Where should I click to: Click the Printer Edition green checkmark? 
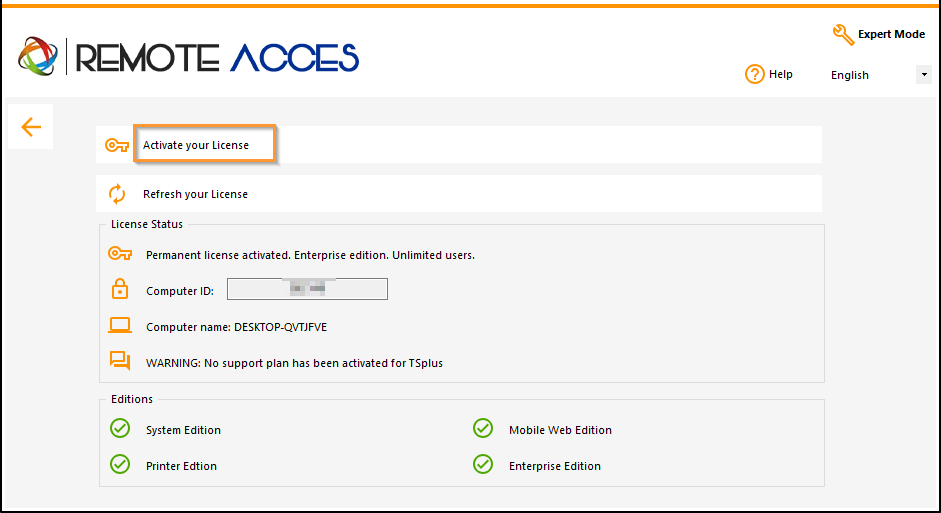(120, 464)
